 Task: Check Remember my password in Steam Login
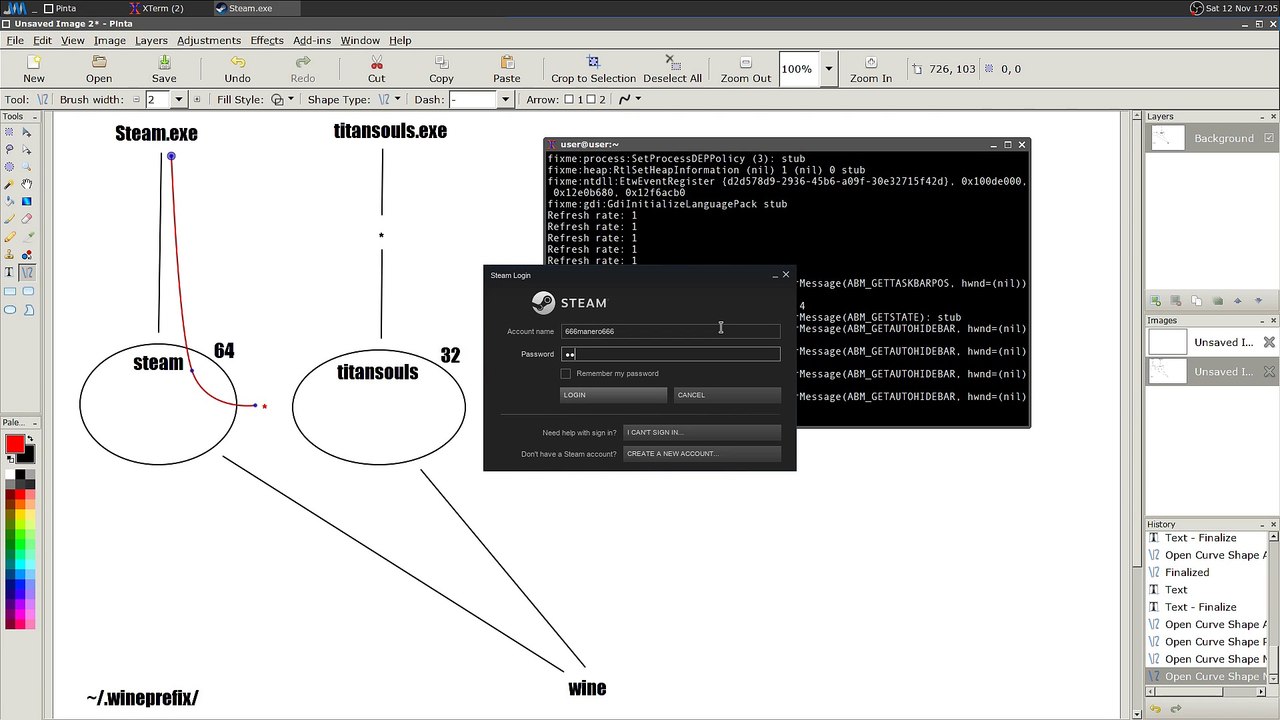click(x=566, y=373)
